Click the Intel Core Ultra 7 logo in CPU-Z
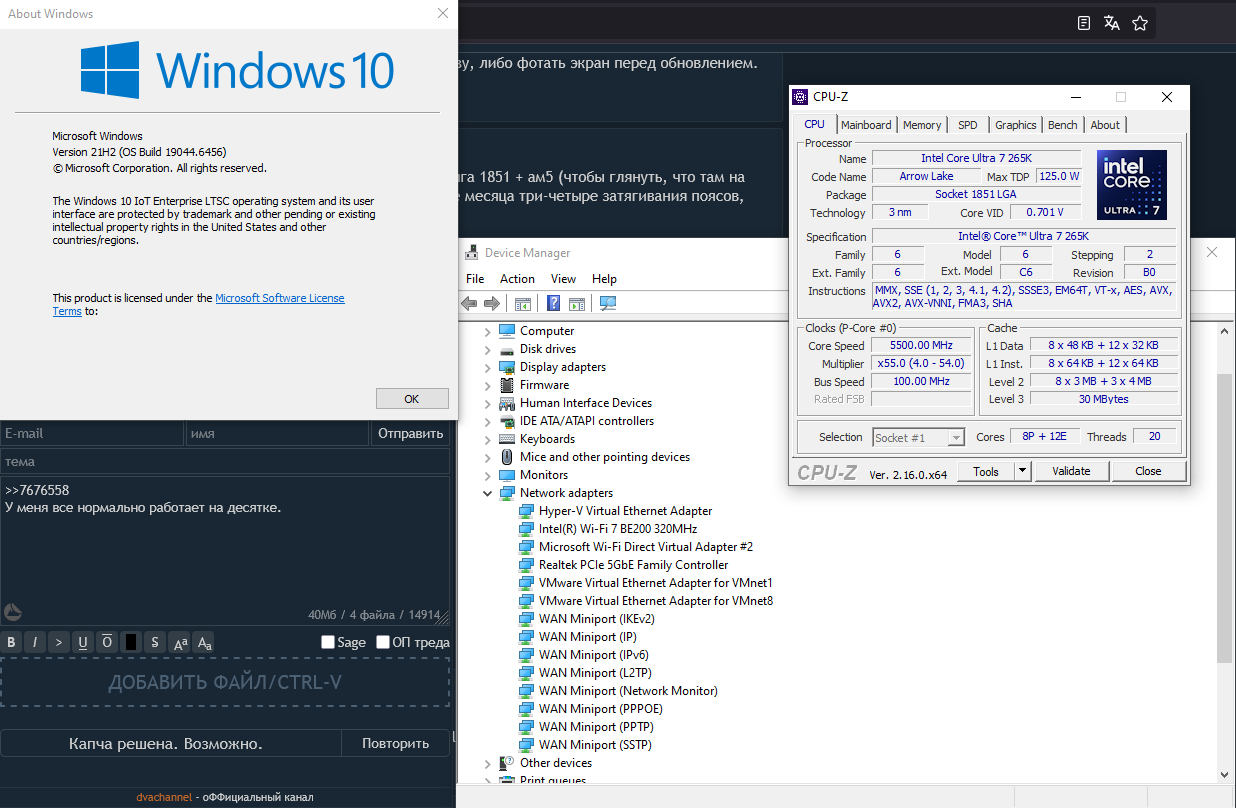Image resolution: width=1236 pixels, height=808 pixels. coord(1131,185)
